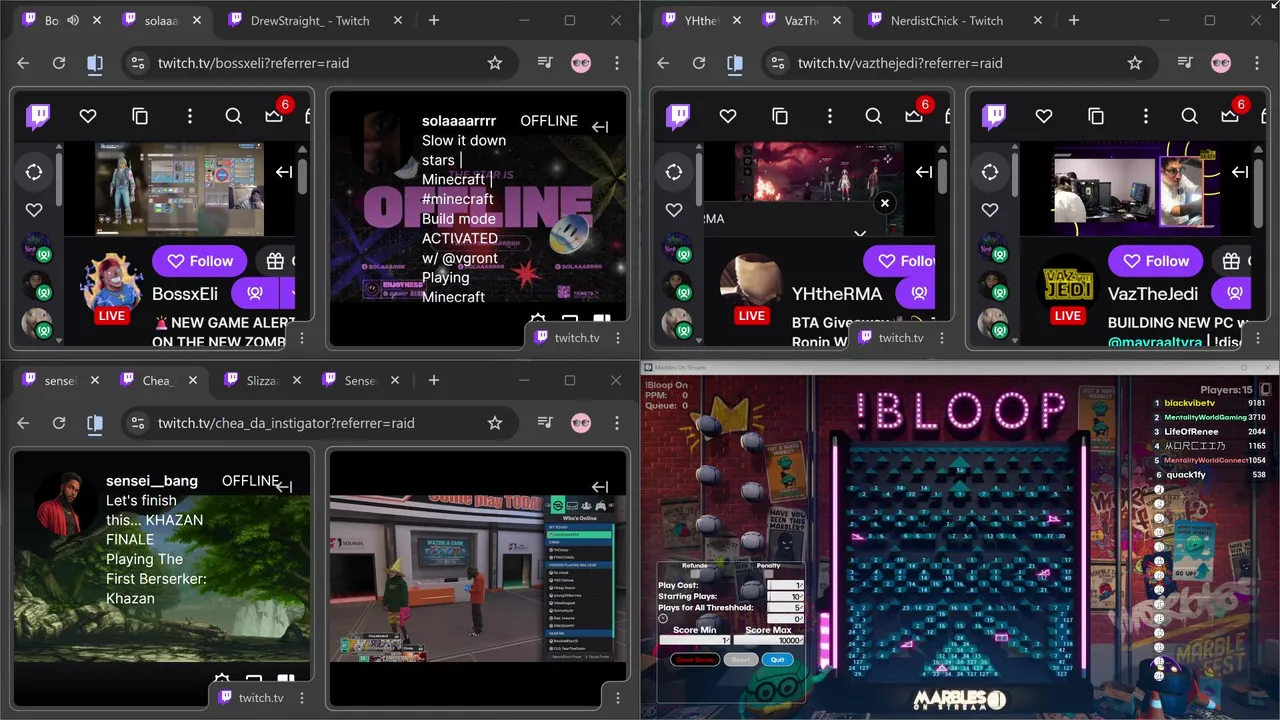Viewport: 1280px width, 720px height.
Task: Dismiss popup with X in YHtheRMA pane
Action: point(884,203)
